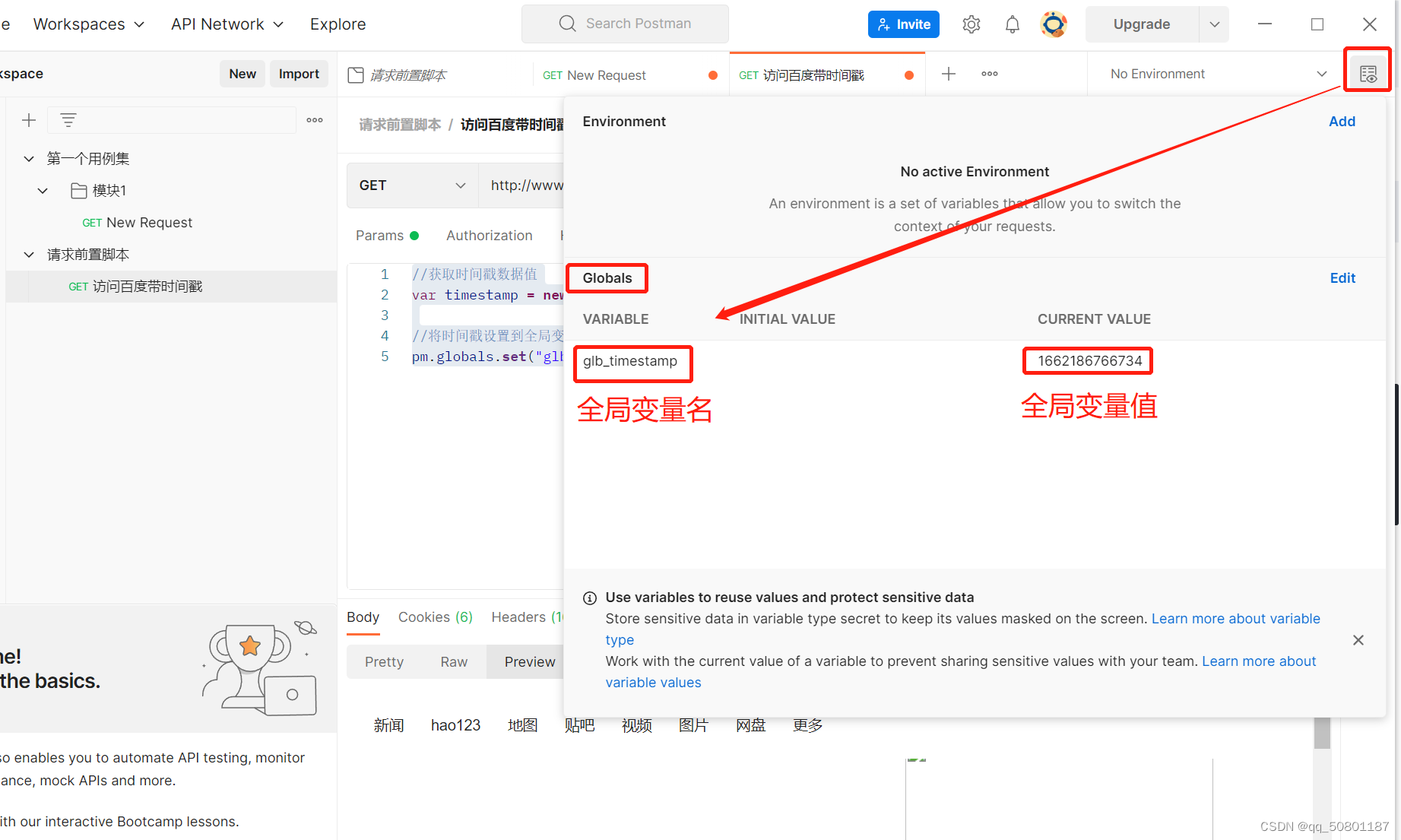Click Add environment link

coord(1342,122)
